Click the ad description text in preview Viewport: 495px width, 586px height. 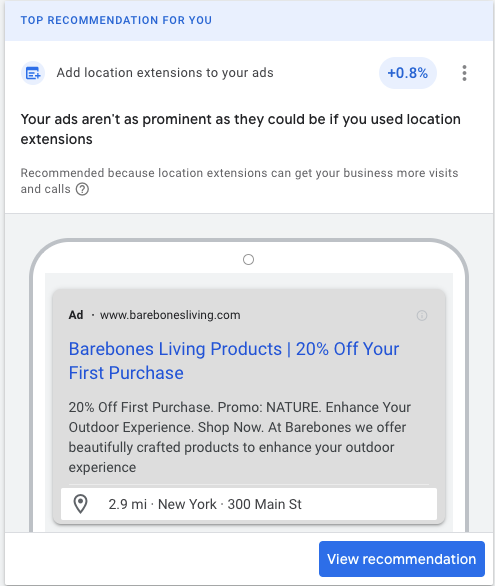click(240, 437)
